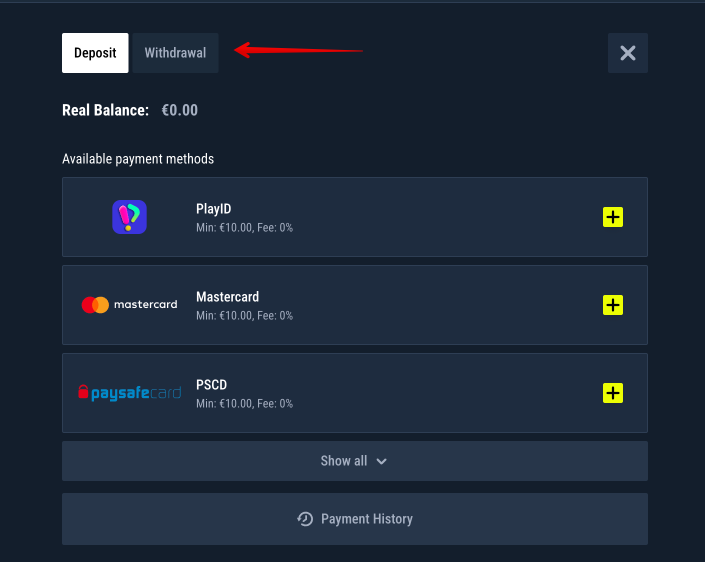Select the Deposit tab
Viewport: 705px width, 562px height.
95,53
